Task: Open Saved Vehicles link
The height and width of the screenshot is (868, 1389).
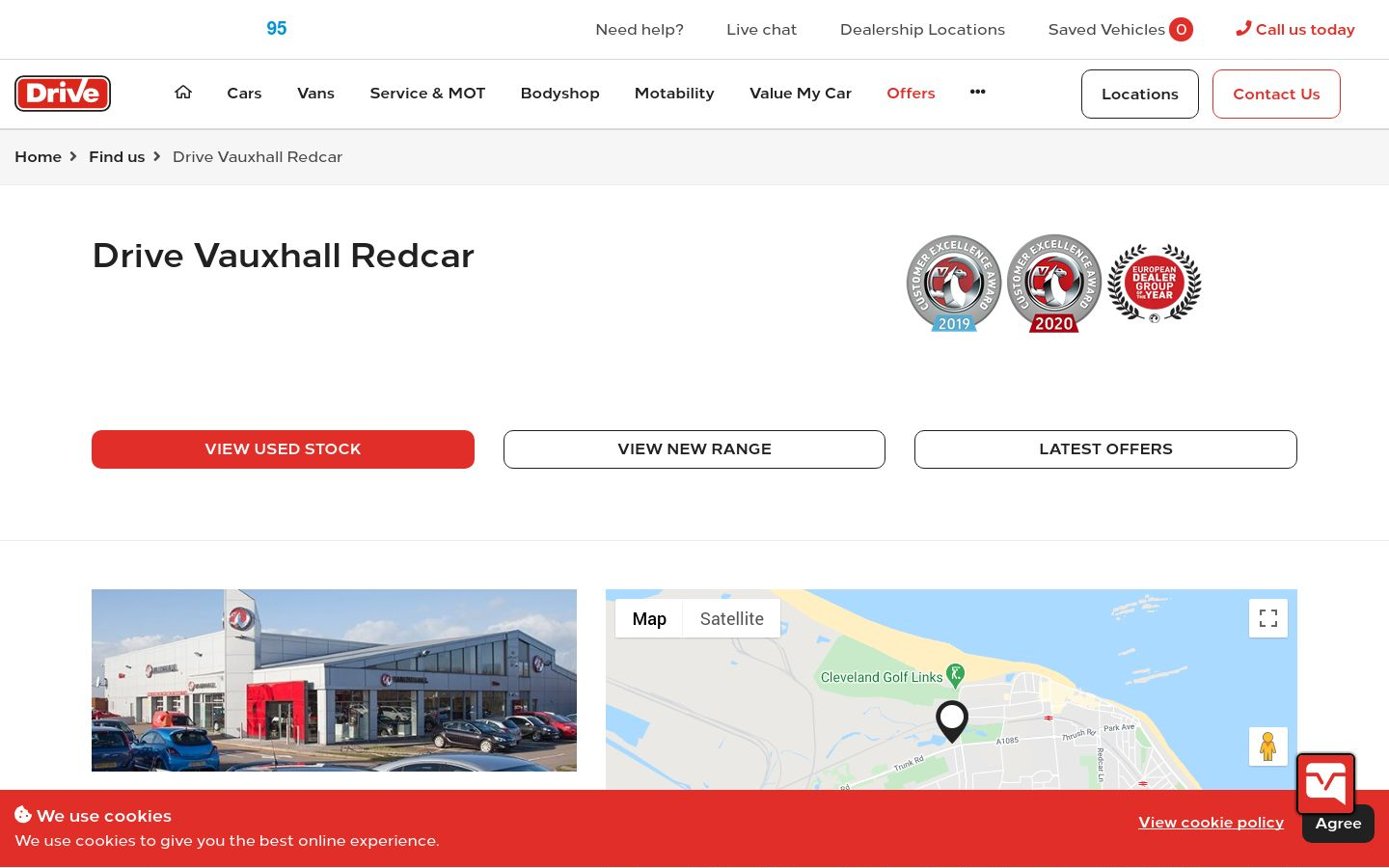Action: tap(1106, 30)
